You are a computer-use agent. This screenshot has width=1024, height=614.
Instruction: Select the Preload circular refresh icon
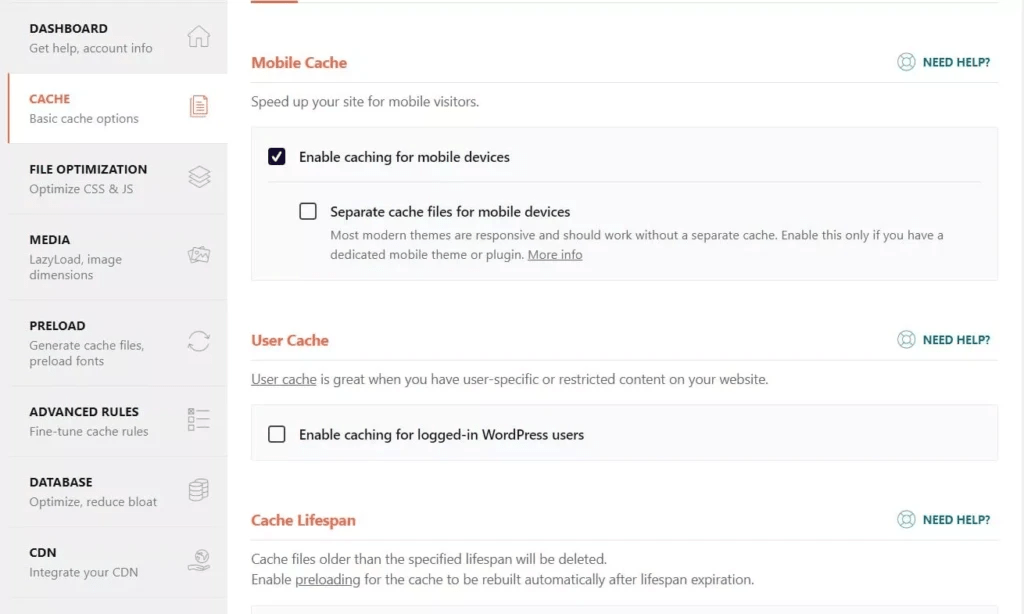tap(199, 341)
